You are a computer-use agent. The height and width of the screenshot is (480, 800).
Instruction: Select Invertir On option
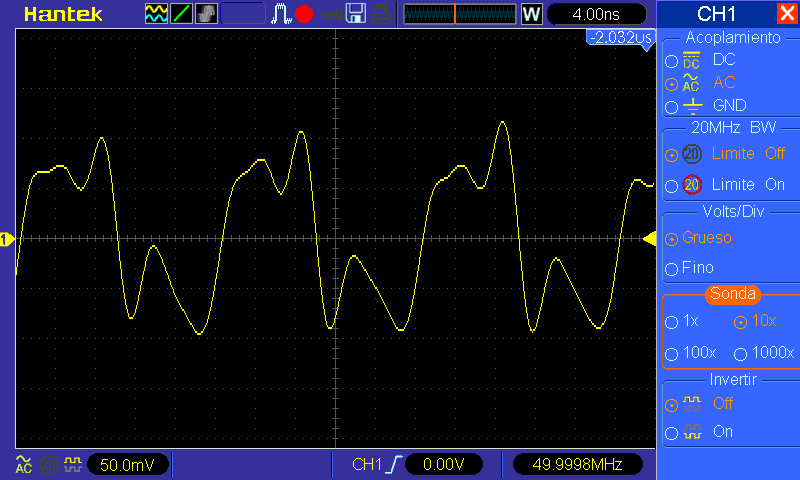pyautogui.click(x=671, y=434)
